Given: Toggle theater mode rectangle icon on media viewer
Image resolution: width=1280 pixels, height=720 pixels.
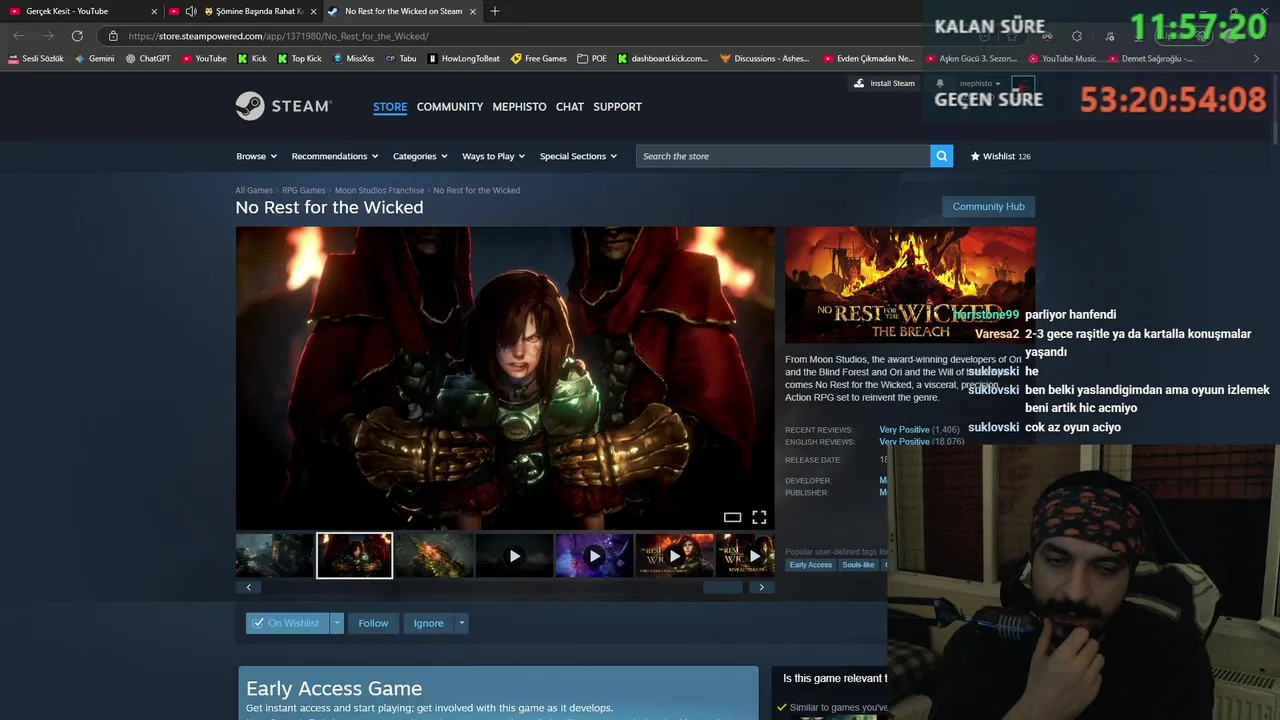Looking at the screenshot, I should pyautogui.click(x=732, y=517).
